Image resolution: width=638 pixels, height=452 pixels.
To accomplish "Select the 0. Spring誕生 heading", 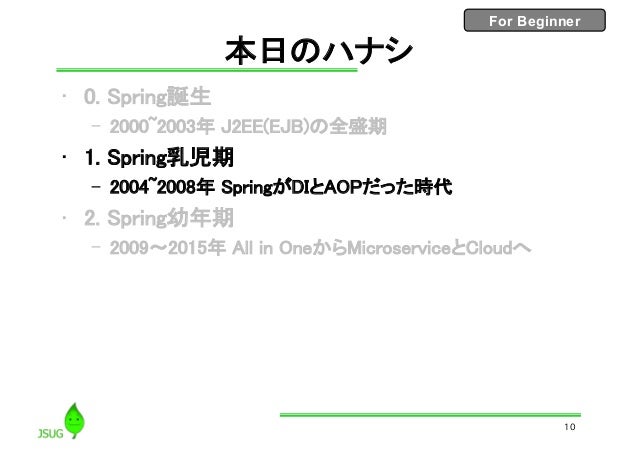I will pyautogui.click(x=147, y=97).
